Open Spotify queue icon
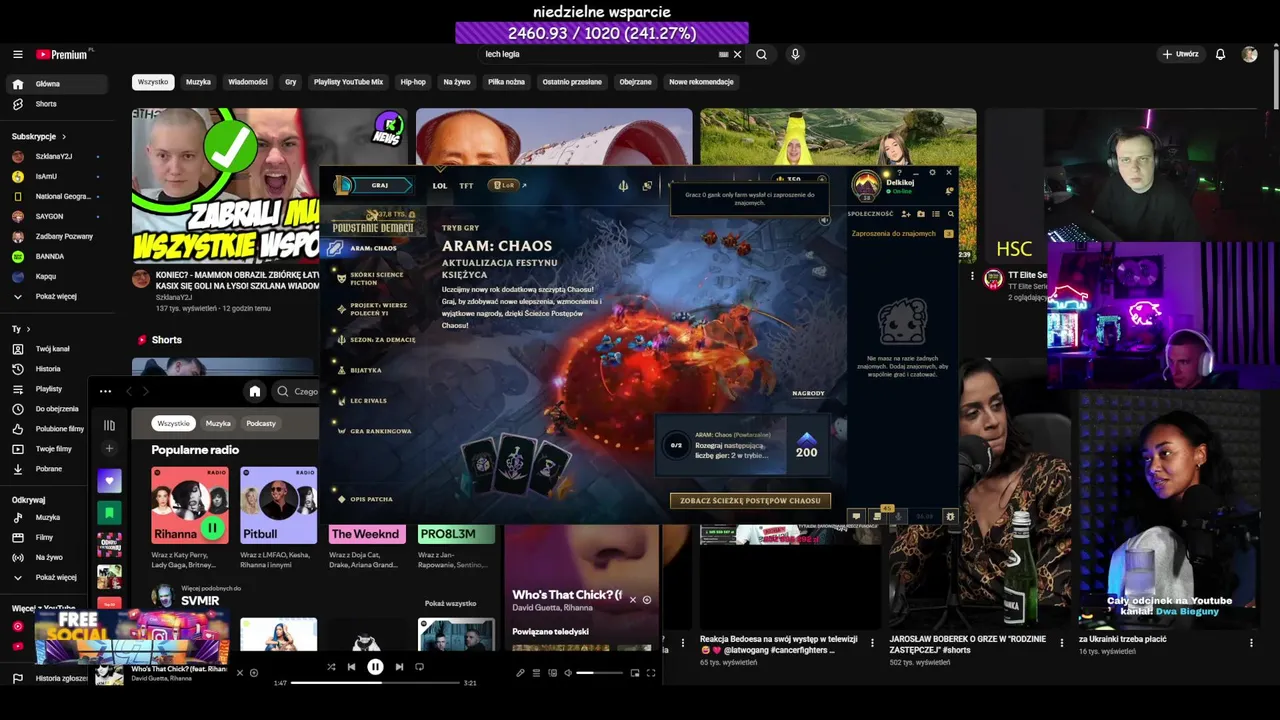 pyautogui.click(x=536, y=673)
